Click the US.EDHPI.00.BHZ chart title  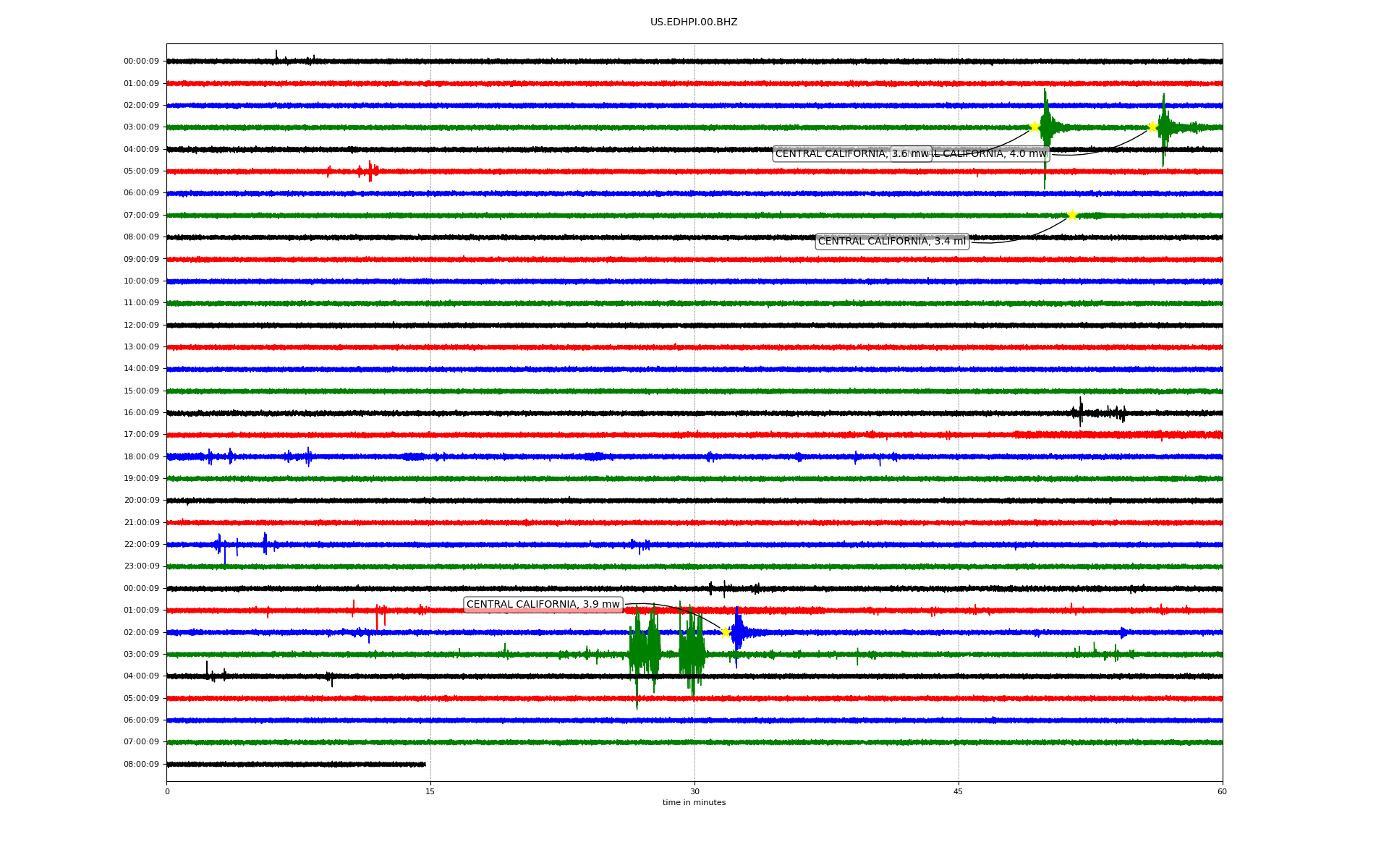[x=693, y=22]
